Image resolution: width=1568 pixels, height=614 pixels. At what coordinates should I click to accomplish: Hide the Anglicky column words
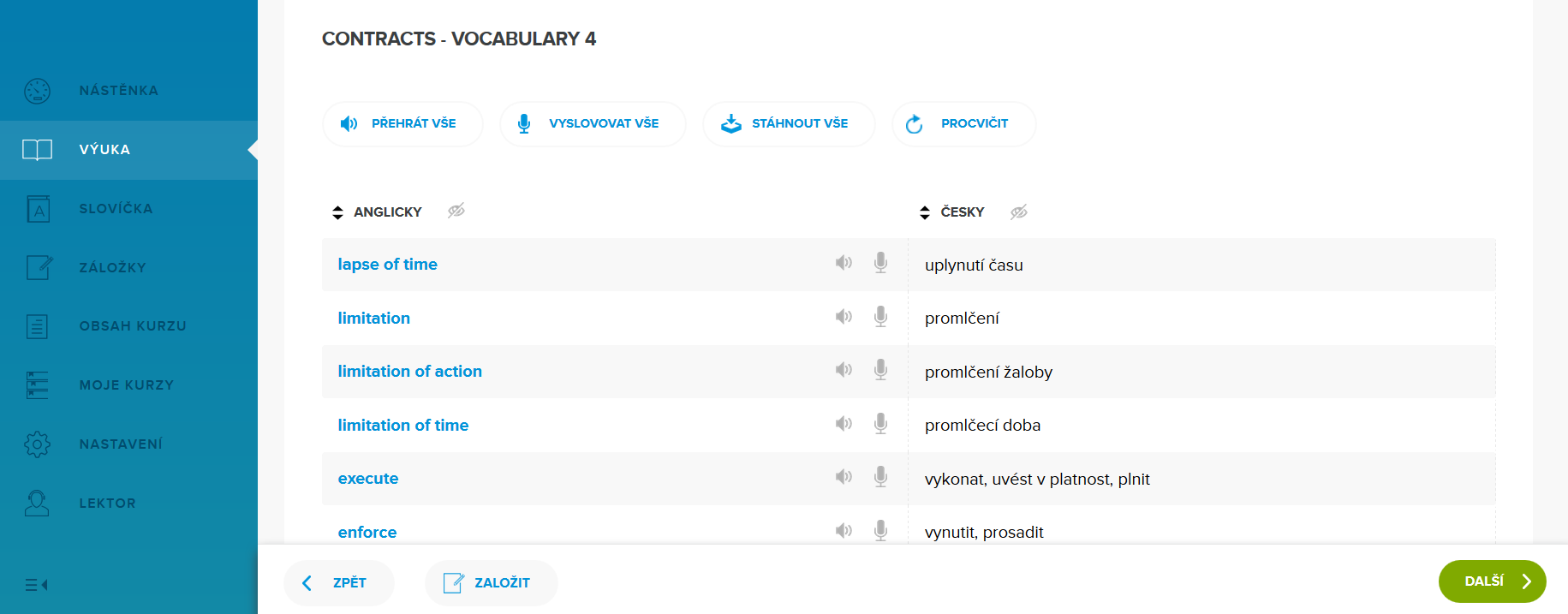pos(456,211)
